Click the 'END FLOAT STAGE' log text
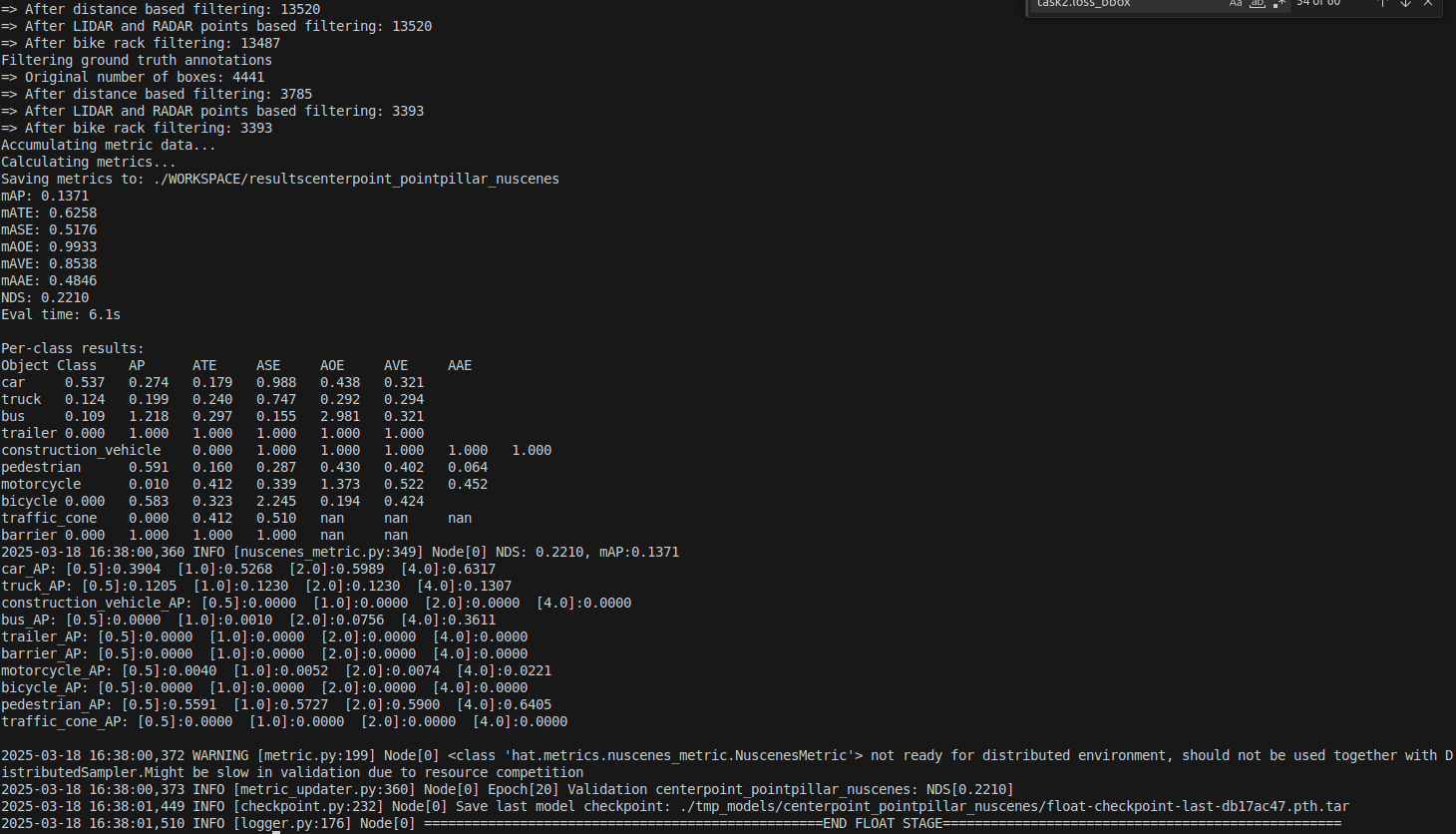Screen dimensions: 1456x834 (x=883, y=824)
